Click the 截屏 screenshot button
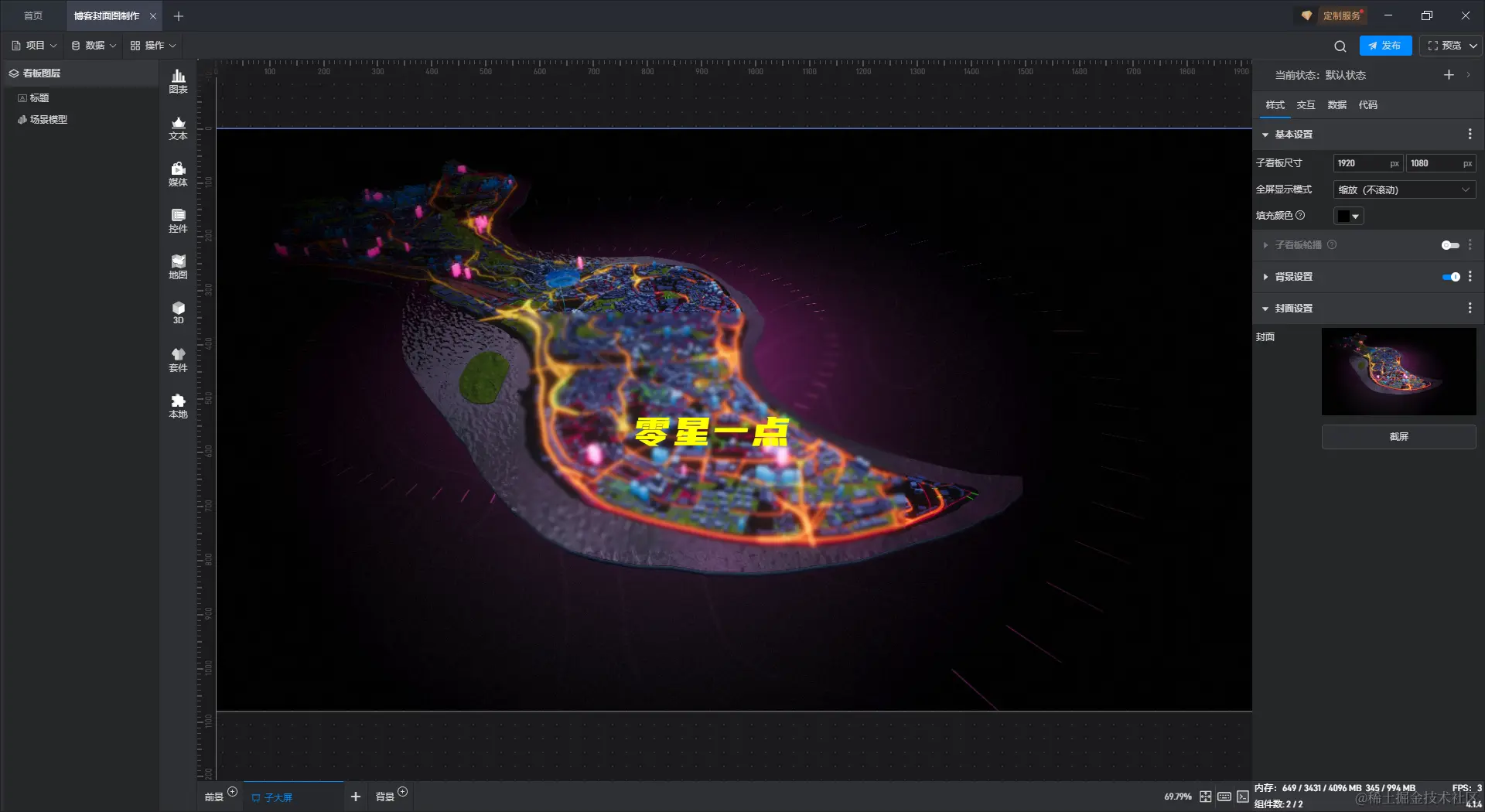The image size is (1485, 812). coord(1398,437)
